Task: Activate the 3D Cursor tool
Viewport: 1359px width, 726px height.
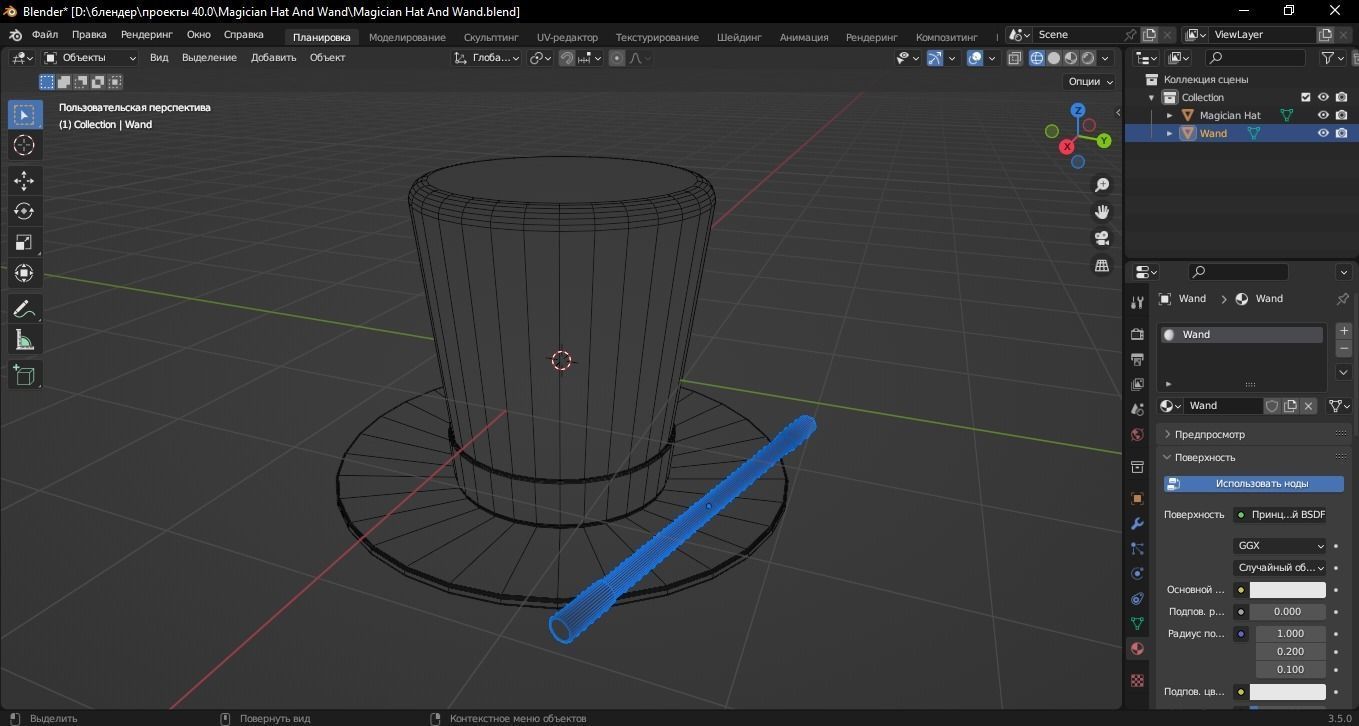Action: (x=24, y=146)
